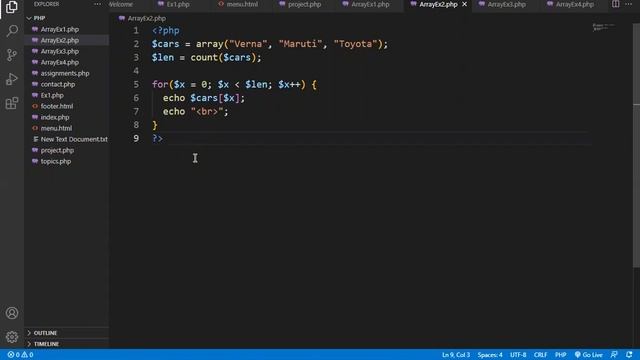Close the ArrayEx2.php tab
Viewport: 640px width, 360px height.
click(464, 4)
